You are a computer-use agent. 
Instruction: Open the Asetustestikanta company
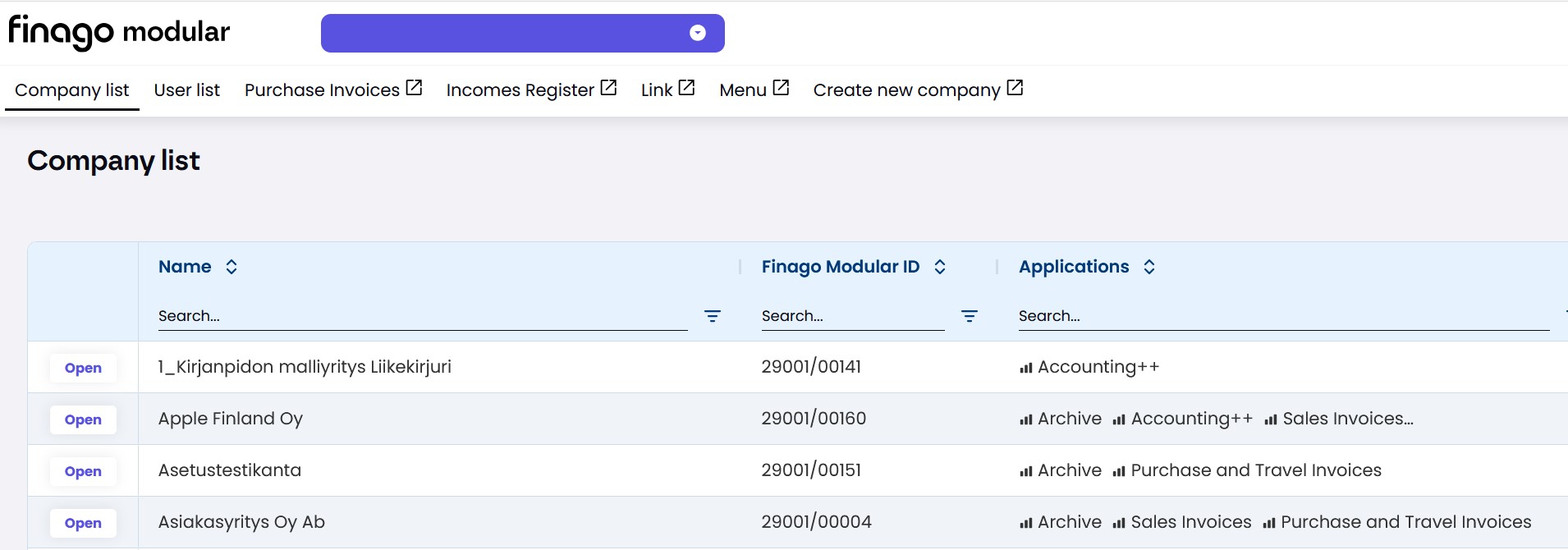(x=83, y=471)
